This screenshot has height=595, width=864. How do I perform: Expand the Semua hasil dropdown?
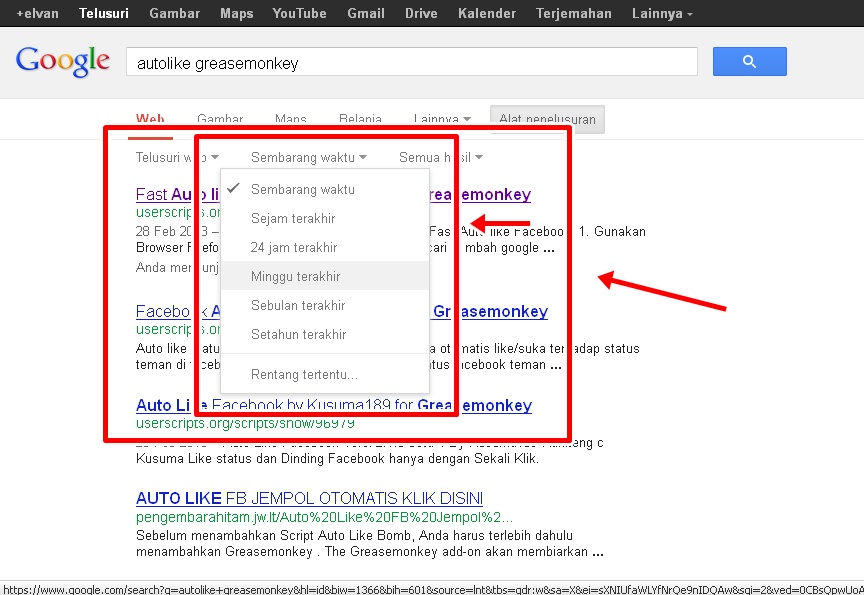pos(441,158)
